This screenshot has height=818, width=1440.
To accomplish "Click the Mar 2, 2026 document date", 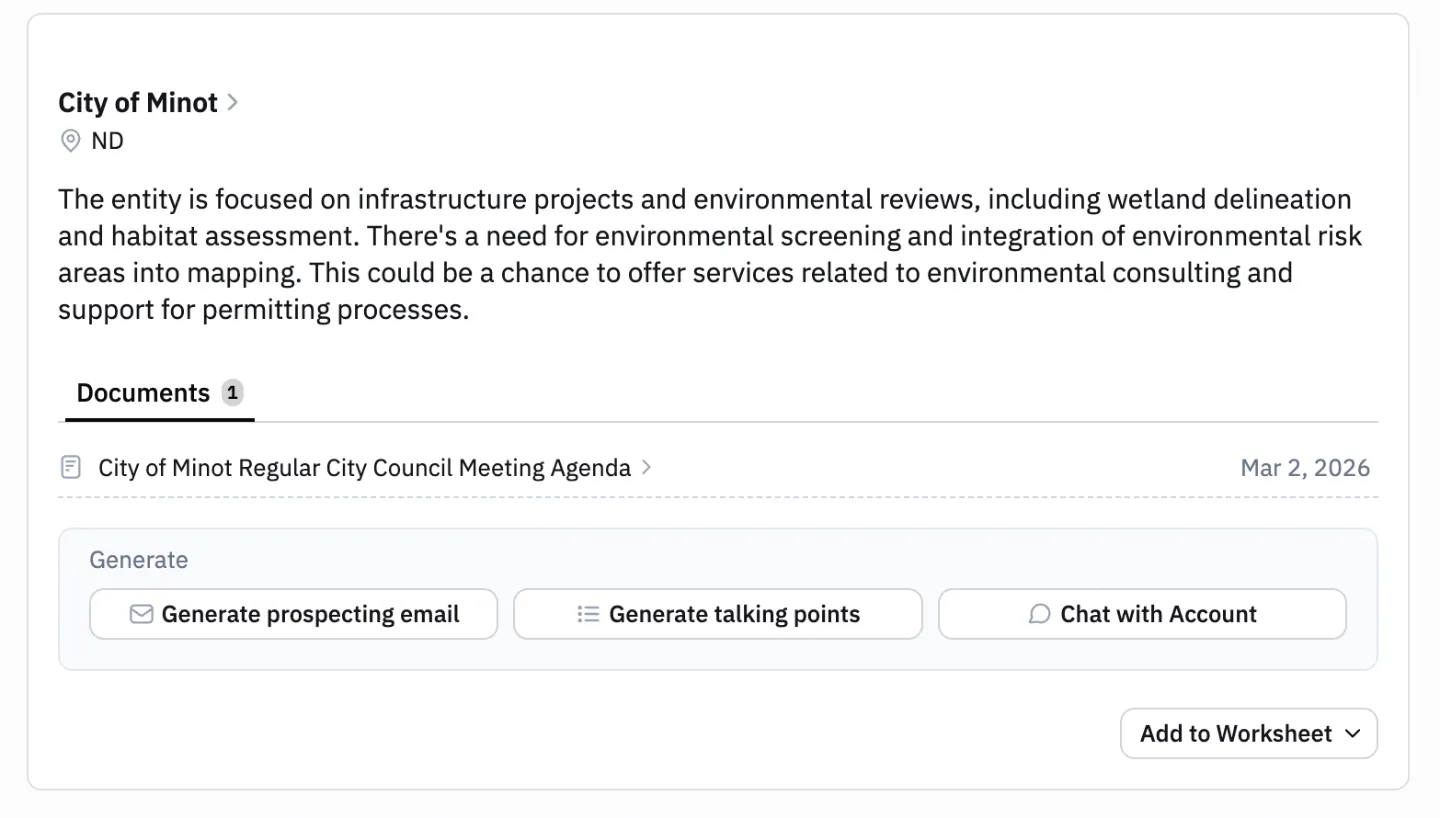I will 1305,468.
